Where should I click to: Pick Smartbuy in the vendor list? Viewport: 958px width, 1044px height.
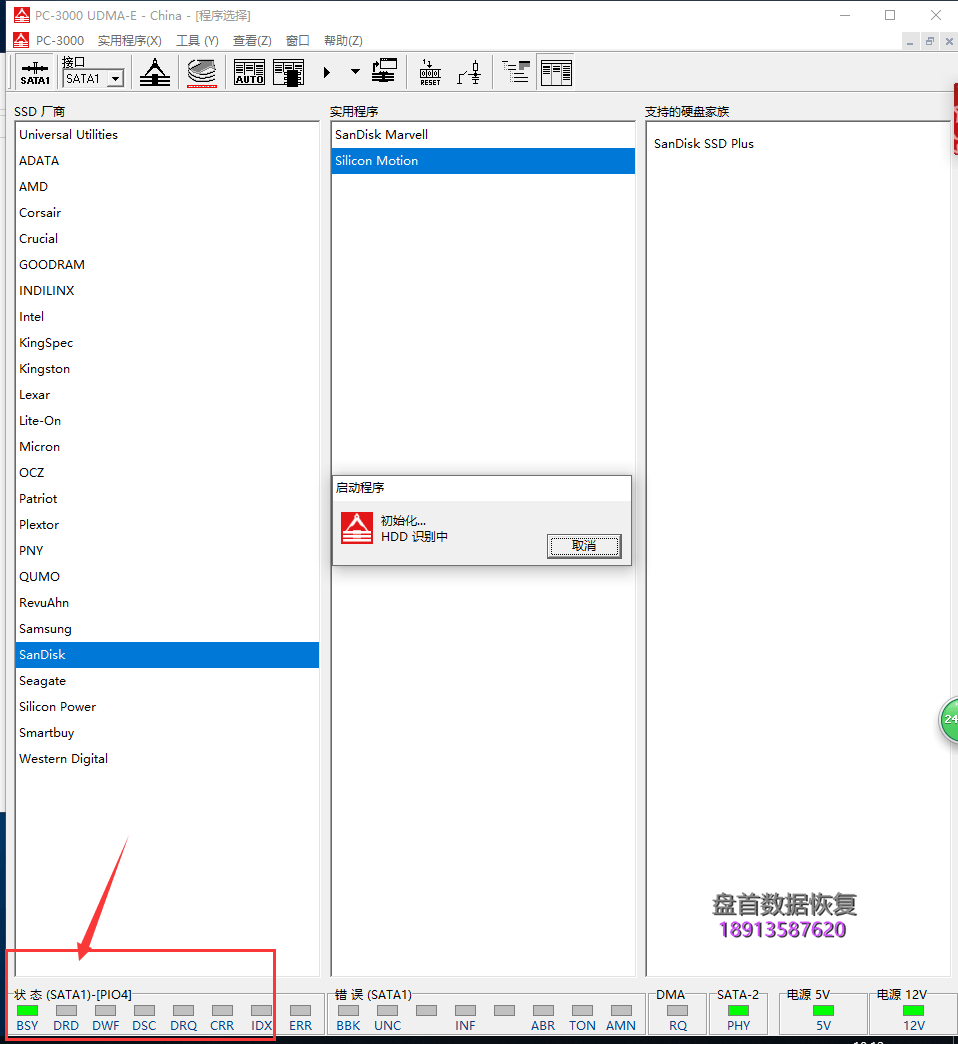[167, 732]
